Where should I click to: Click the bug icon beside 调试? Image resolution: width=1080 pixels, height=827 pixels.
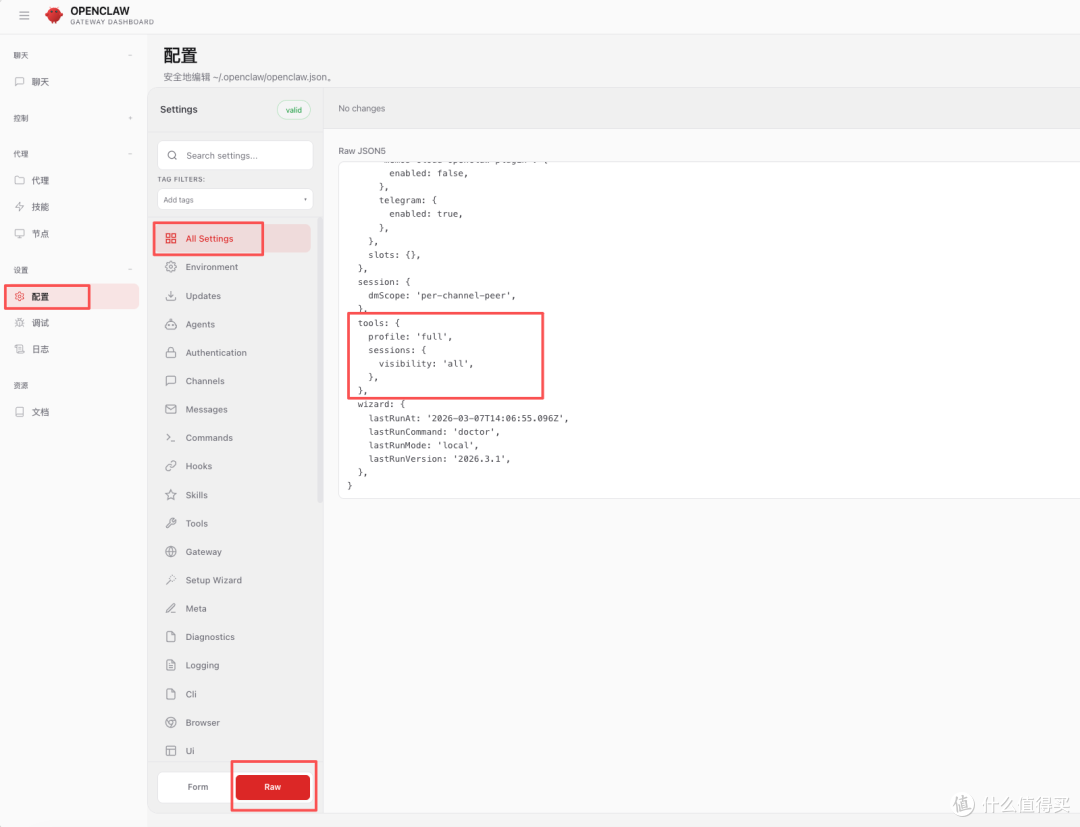19,322
